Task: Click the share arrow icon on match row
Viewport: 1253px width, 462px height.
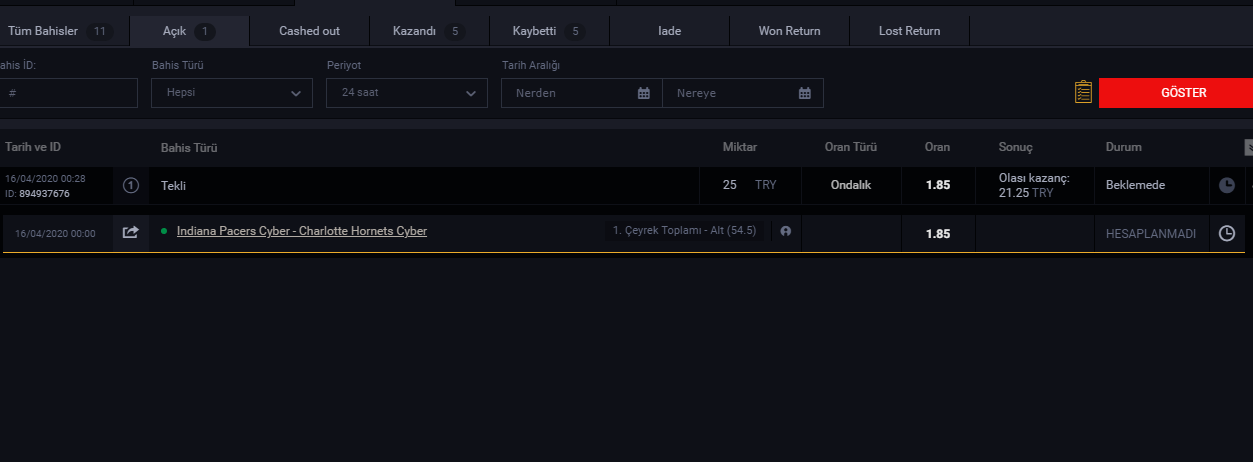Action: pyautogui.click(x=130, y=232)
